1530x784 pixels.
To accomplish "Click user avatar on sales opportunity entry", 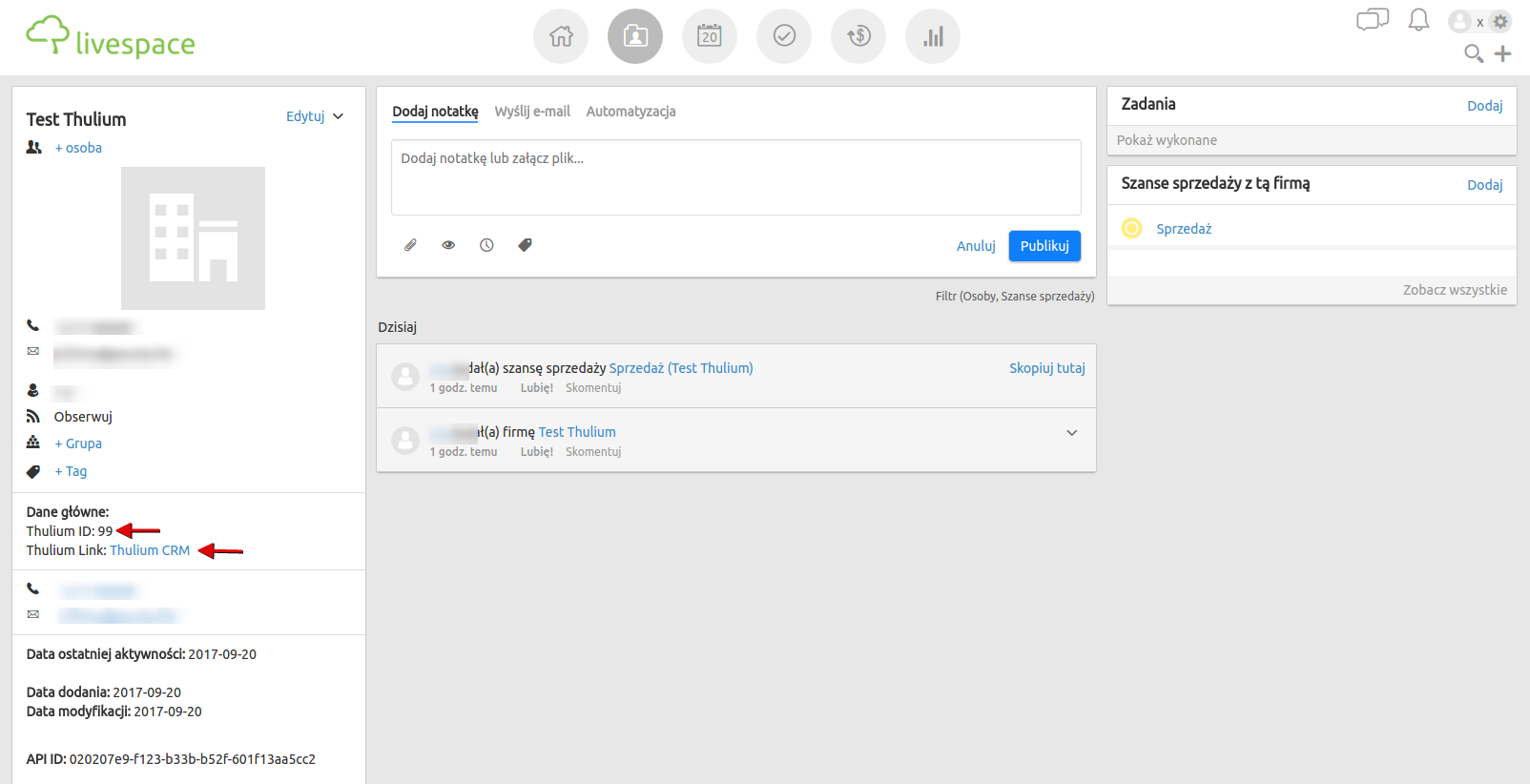I will [x=405, y=377].
